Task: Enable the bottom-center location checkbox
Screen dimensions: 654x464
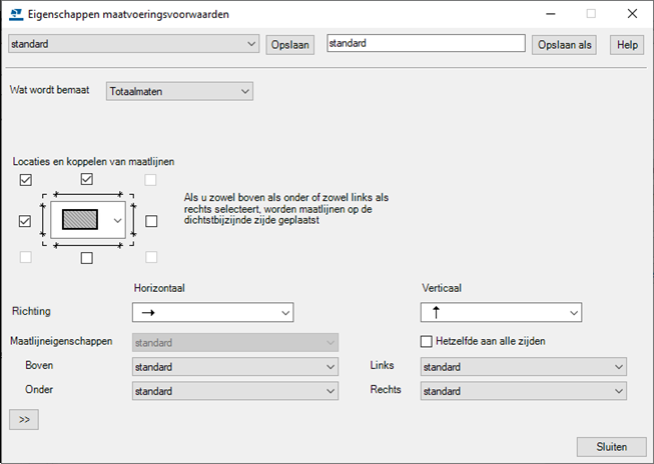Action: [87, 258]
